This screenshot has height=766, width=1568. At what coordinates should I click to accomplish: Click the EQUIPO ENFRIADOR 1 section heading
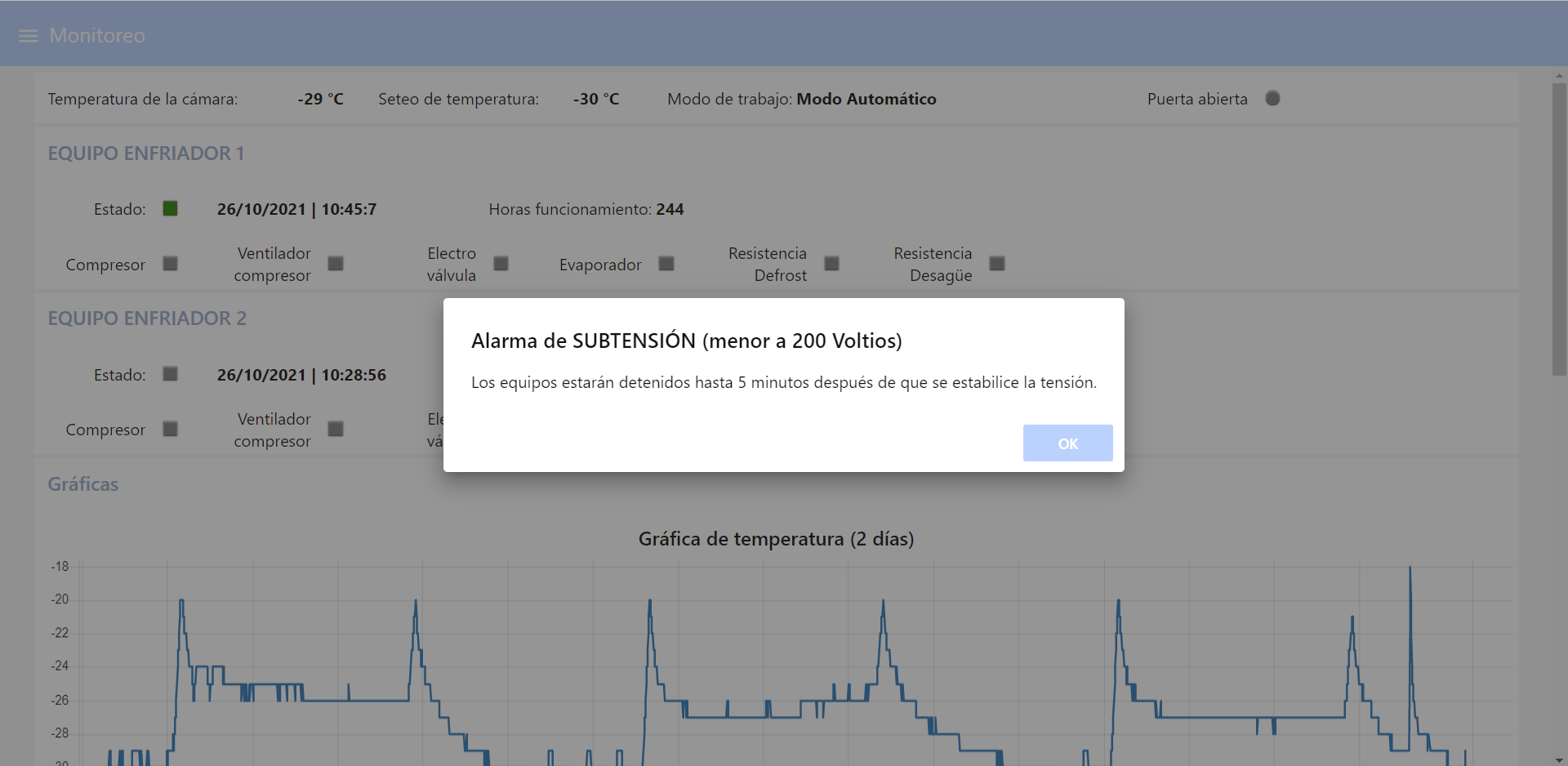coord(146,154)
